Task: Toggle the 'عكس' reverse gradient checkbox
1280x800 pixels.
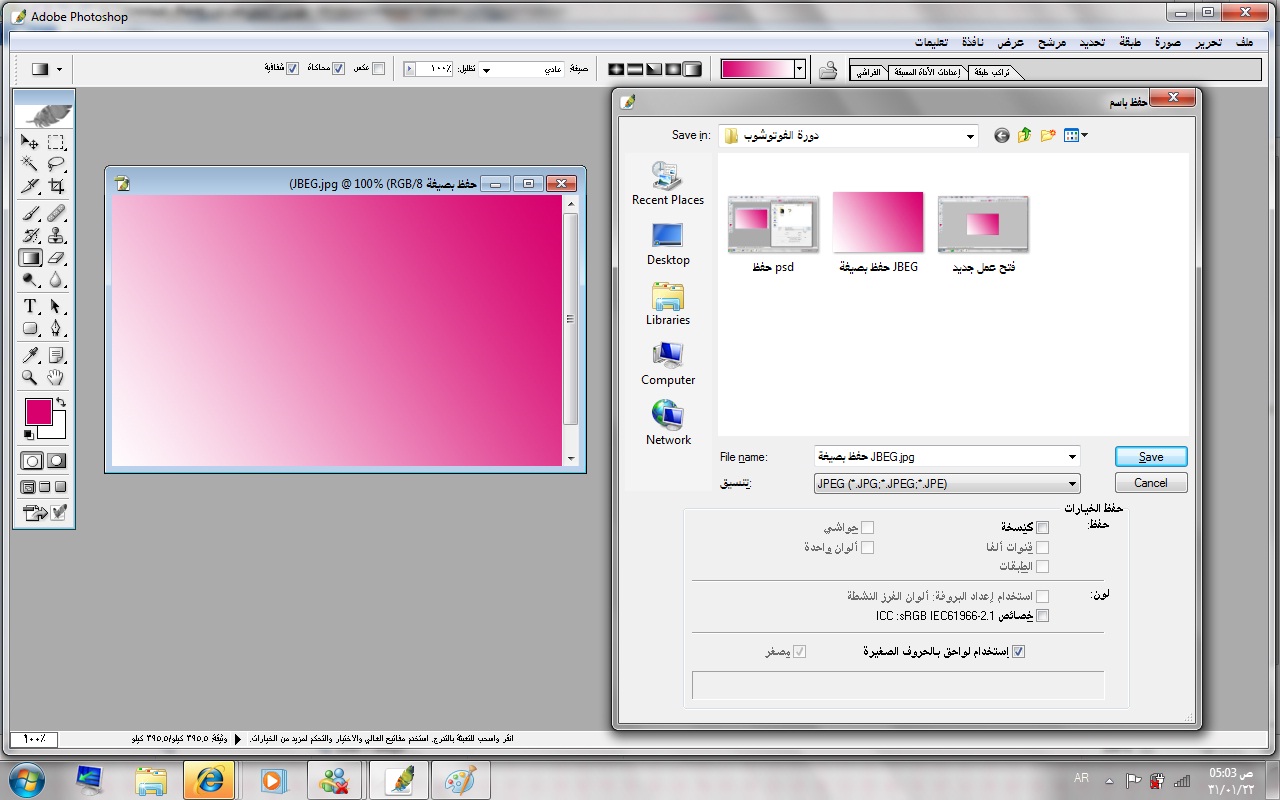Action: coord(378,69)
